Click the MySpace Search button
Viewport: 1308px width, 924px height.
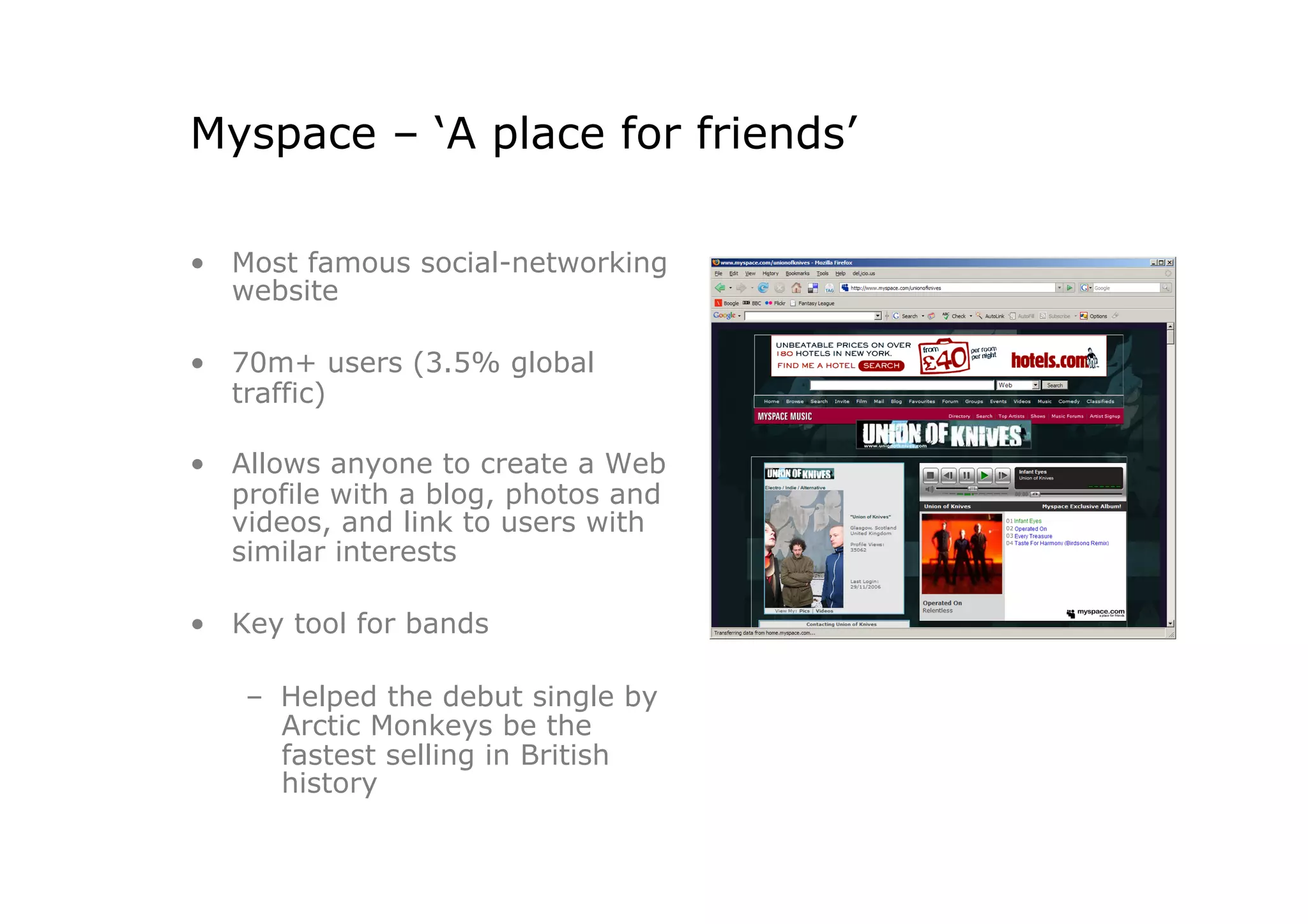[1054, 385]
